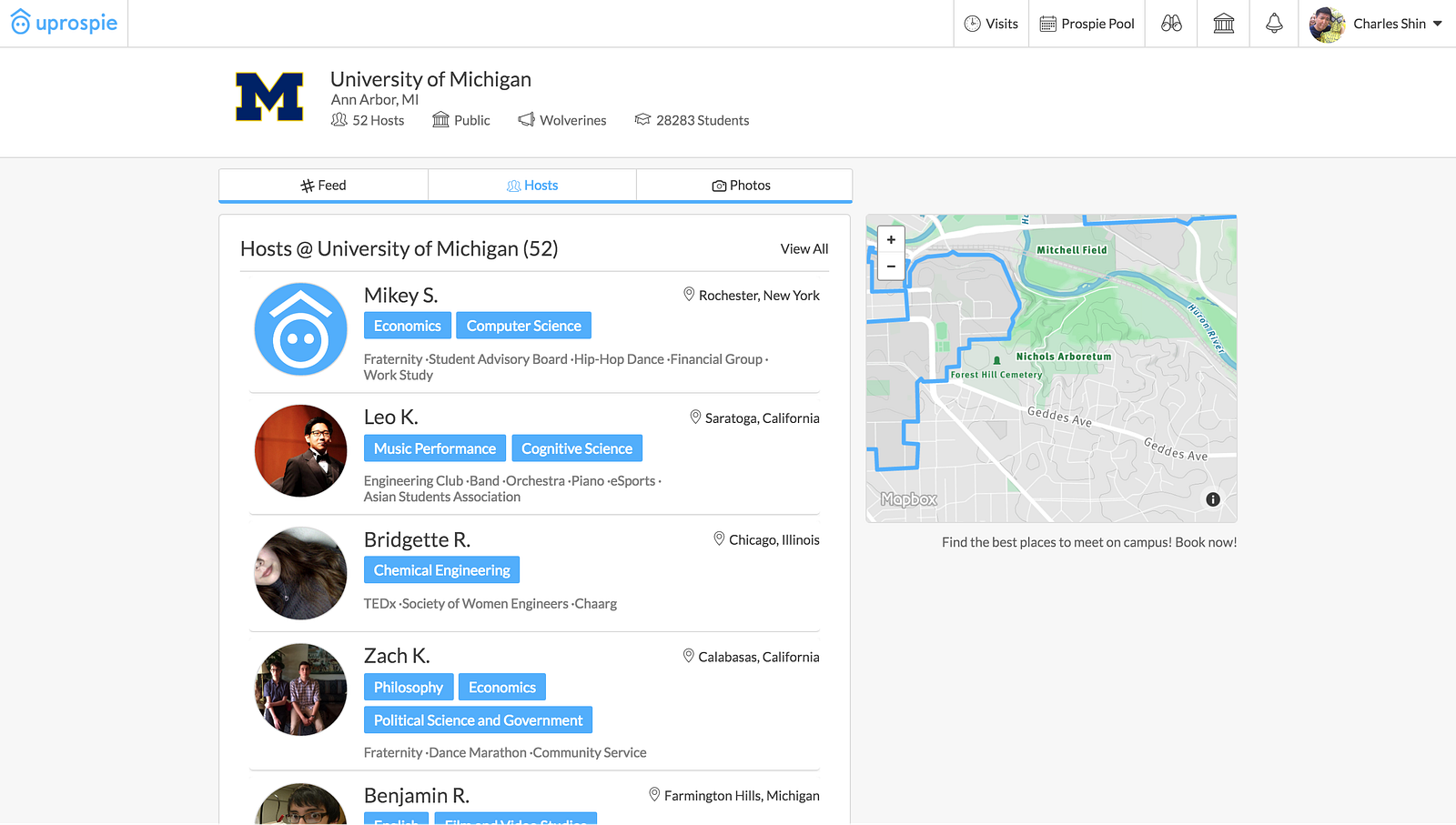Select the Philosophy major tag
The image size is (1456, 825).
[x=409, y=688]
